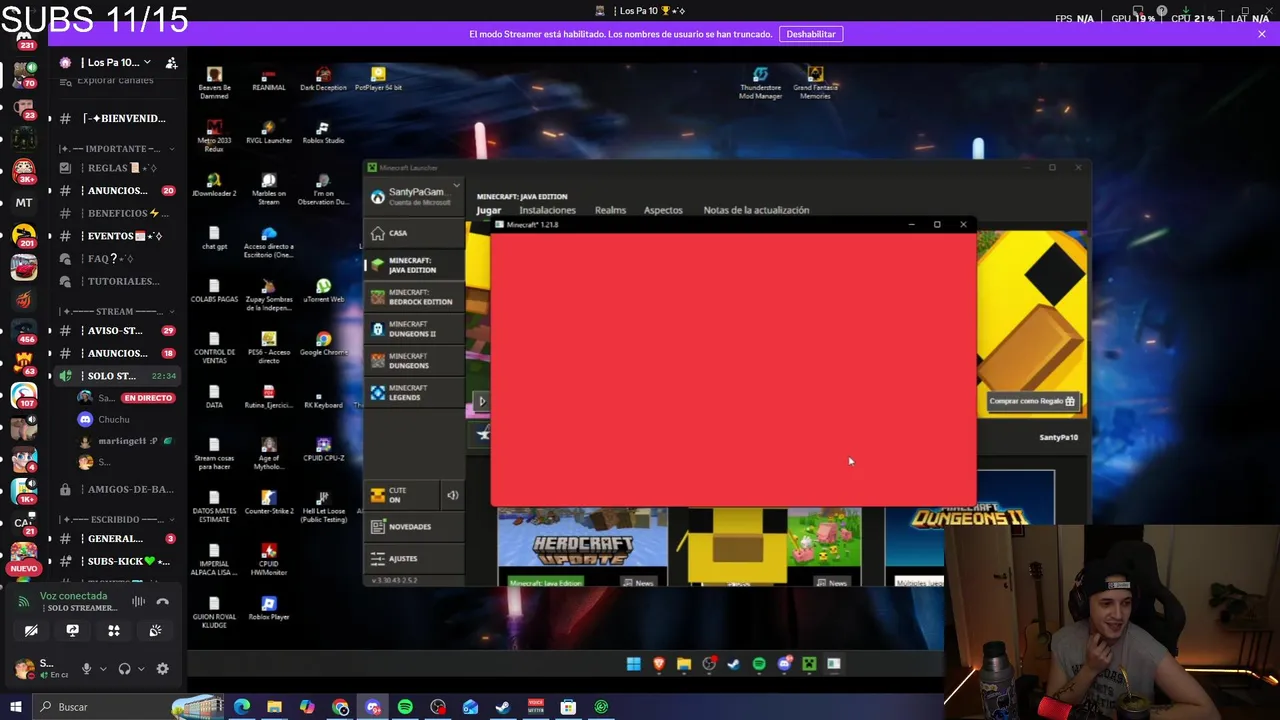
Task: Click Deshabilitar in the Streamer mode banner
Action: (811, 34)
